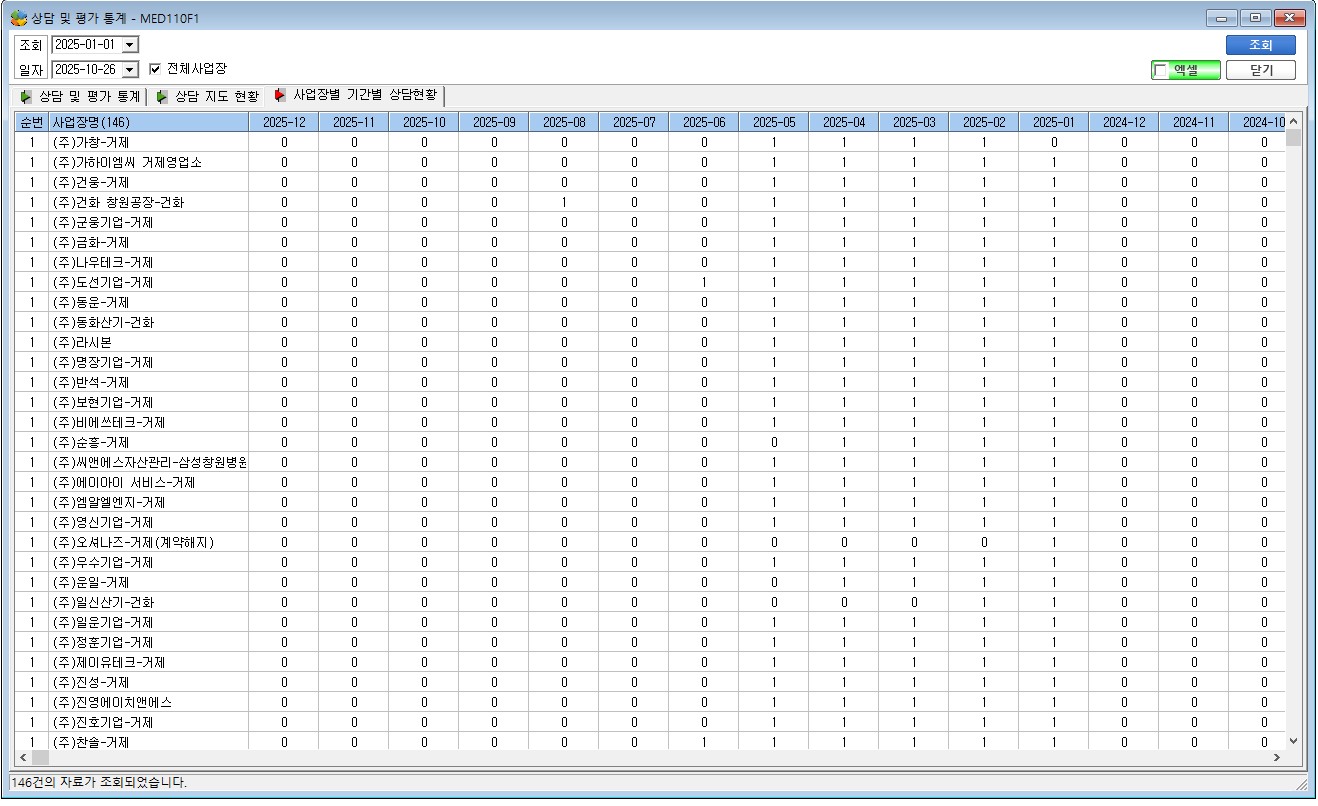Click the red 사업장별 기간별 상담현황 tab icon
This screenshot has height=806, width=1318.
coord(281,96)
